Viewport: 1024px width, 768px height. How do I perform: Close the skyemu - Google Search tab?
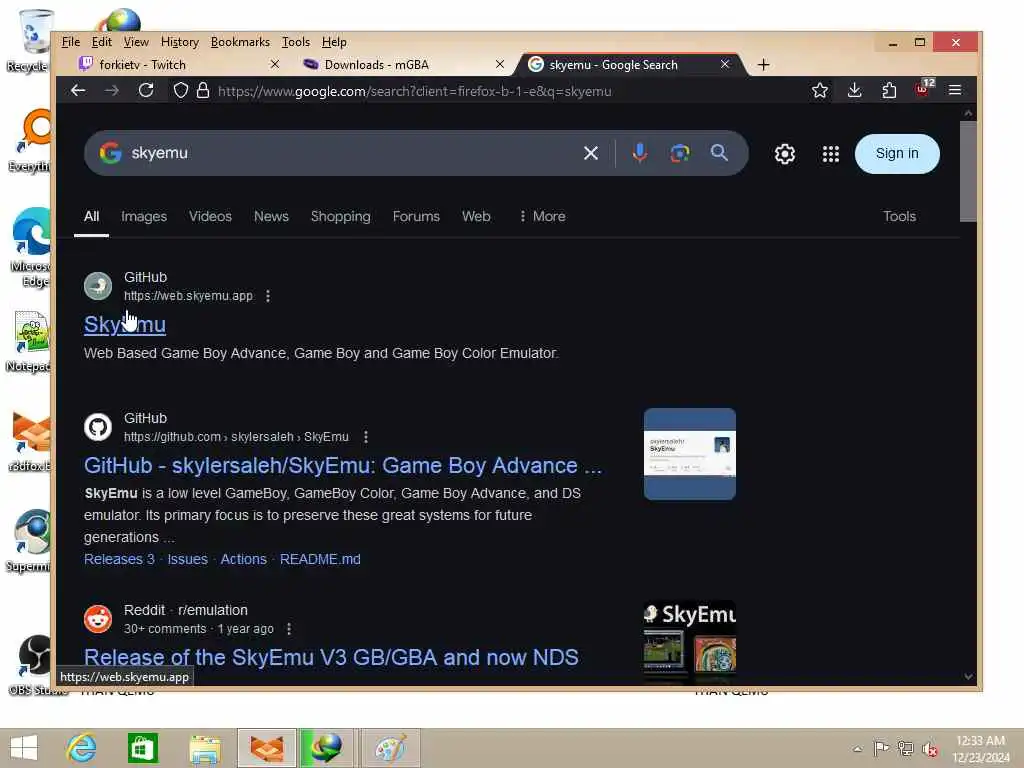click(x=725, y=64)
